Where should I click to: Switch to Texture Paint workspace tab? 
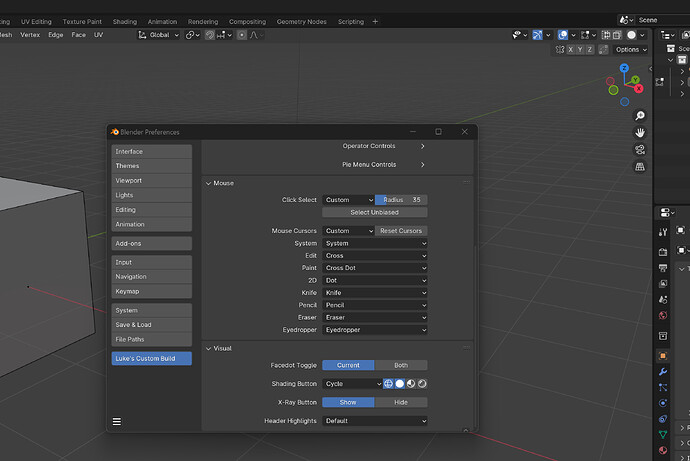pos(82,22)
